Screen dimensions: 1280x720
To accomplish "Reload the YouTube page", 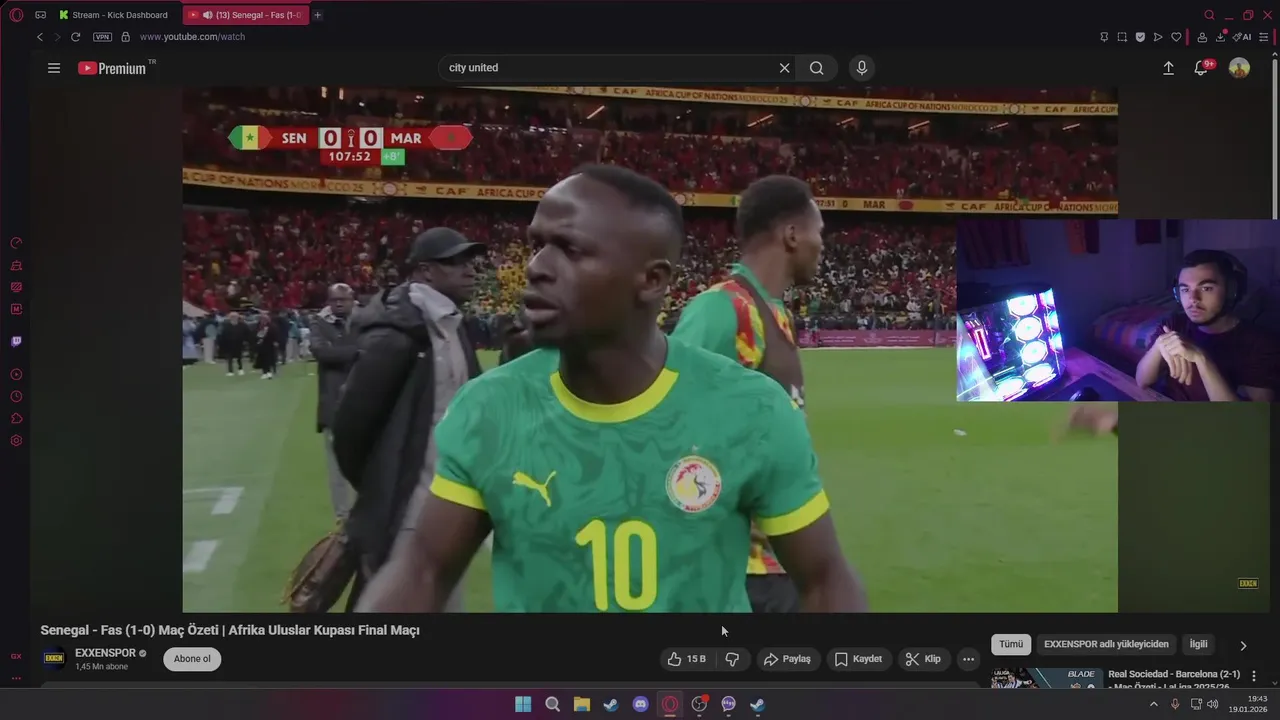I will pos(75,37).
